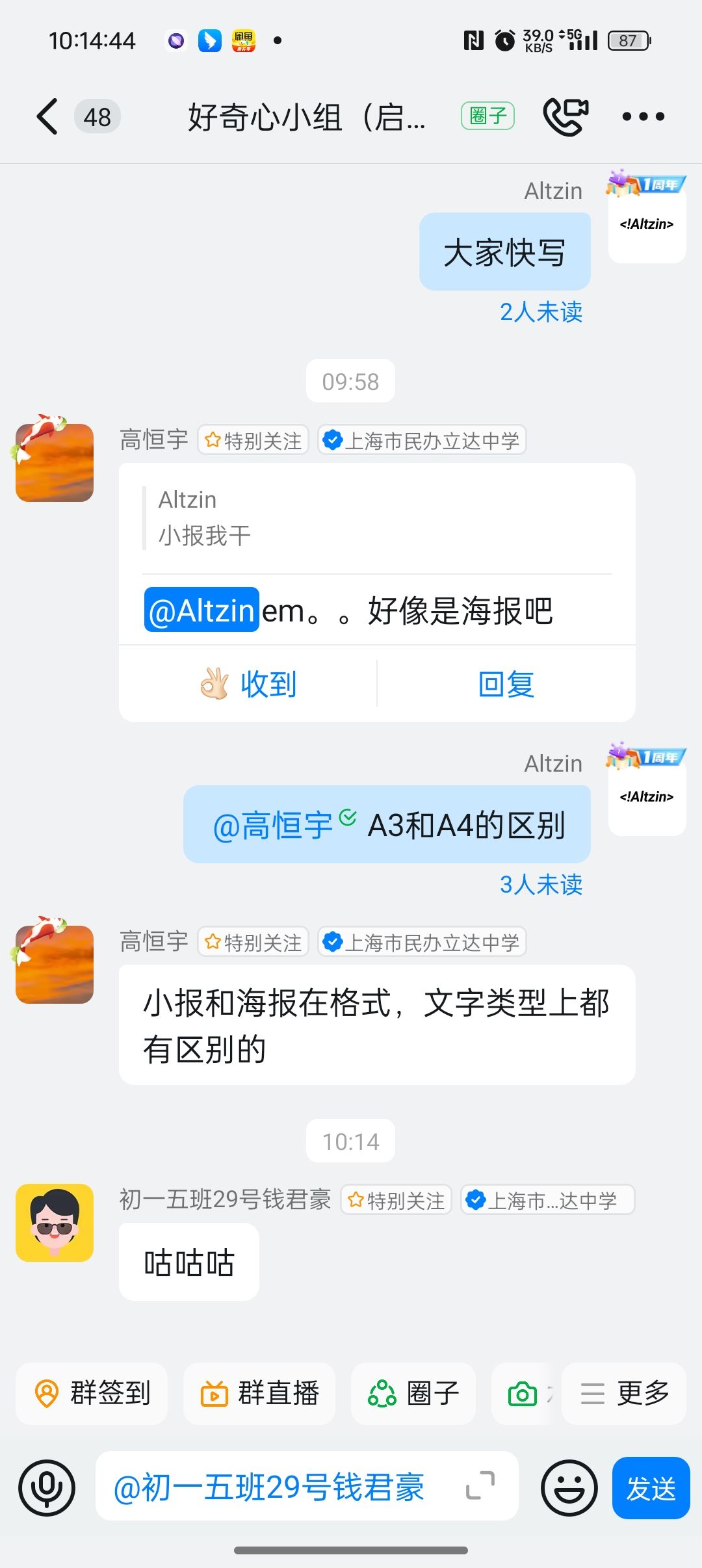Viewport: 702px width, 1568px height.
Task: Expand the message input to full screen
Action: [x=480, y=1486]
